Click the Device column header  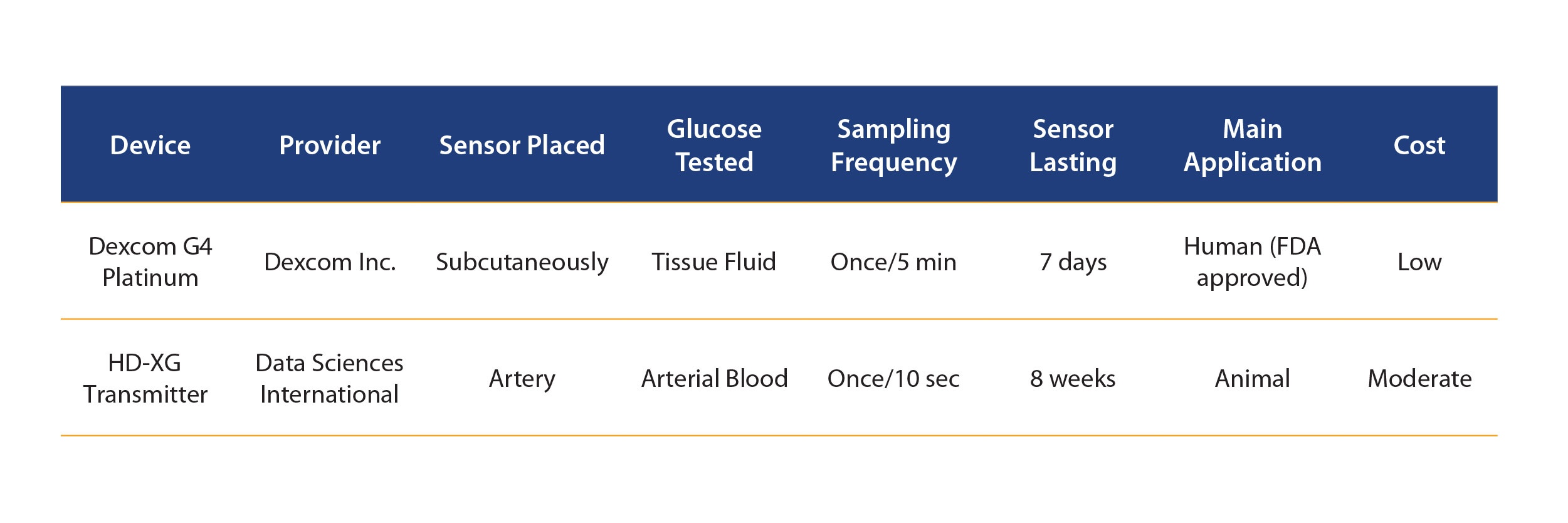150,145
